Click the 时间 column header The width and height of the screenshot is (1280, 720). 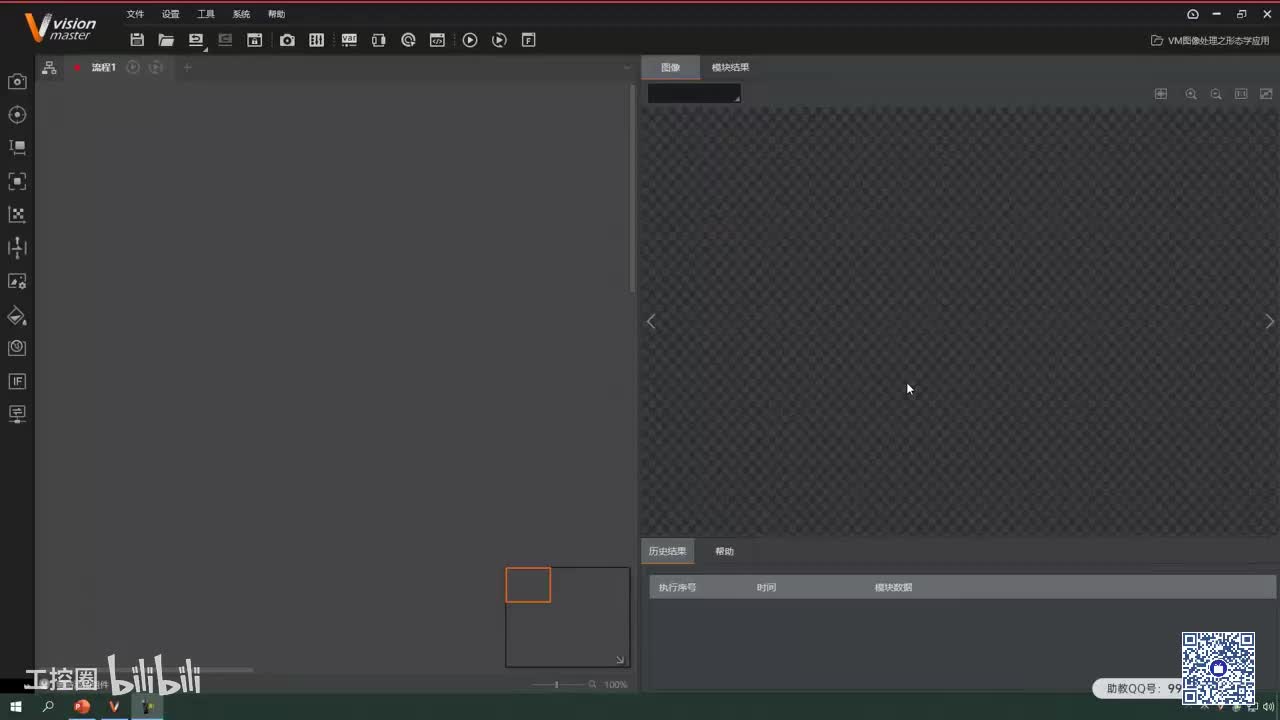(766, 587)
